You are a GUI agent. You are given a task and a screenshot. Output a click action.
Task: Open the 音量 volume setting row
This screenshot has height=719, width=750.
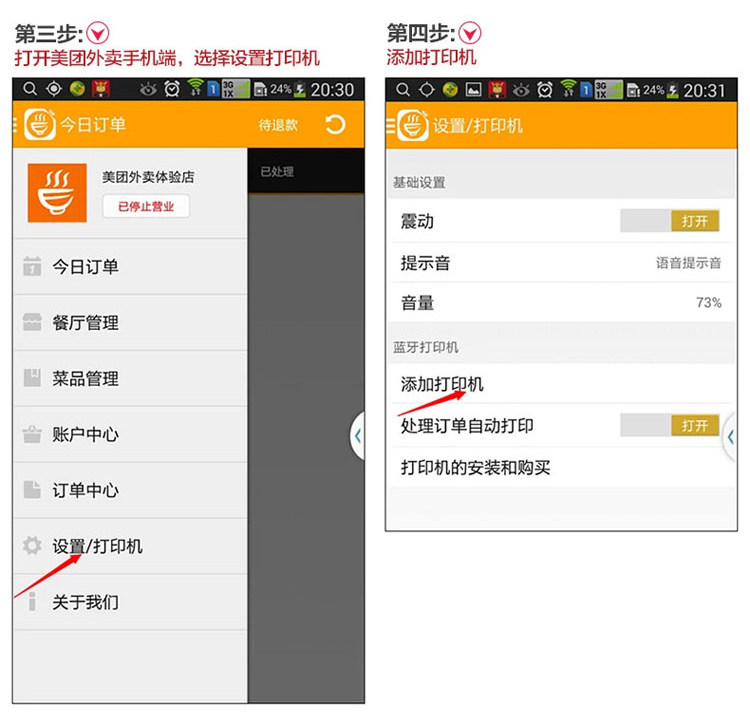point(561,302)
